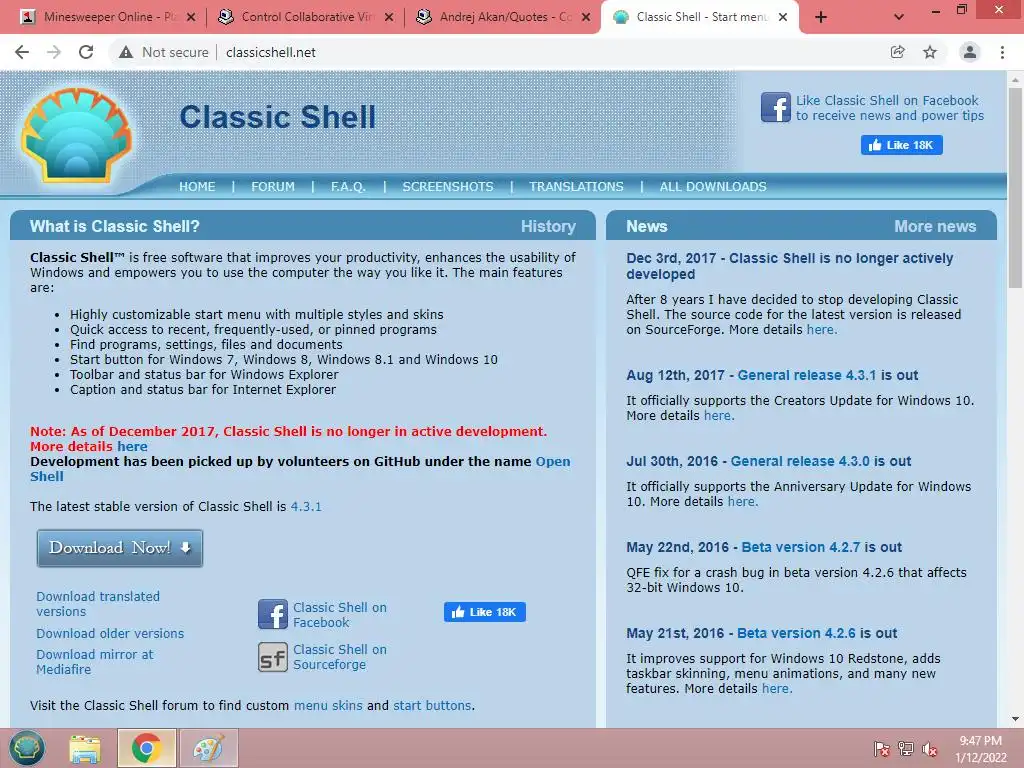Open File Explorer from the taskbar
Screen dimensions: 1024x768
(x=85, y=748)
